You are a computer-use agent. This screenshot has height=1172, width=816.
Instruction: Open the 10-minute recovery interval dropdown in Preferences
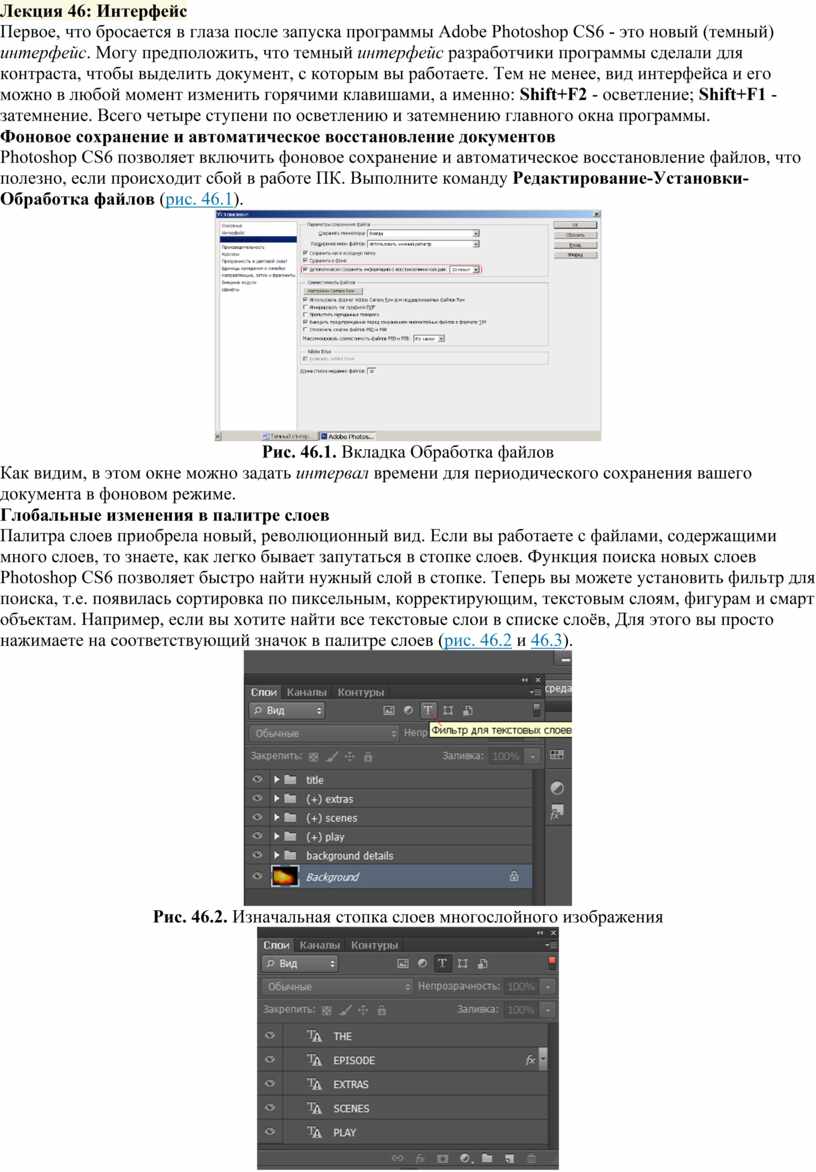(466, 269)
